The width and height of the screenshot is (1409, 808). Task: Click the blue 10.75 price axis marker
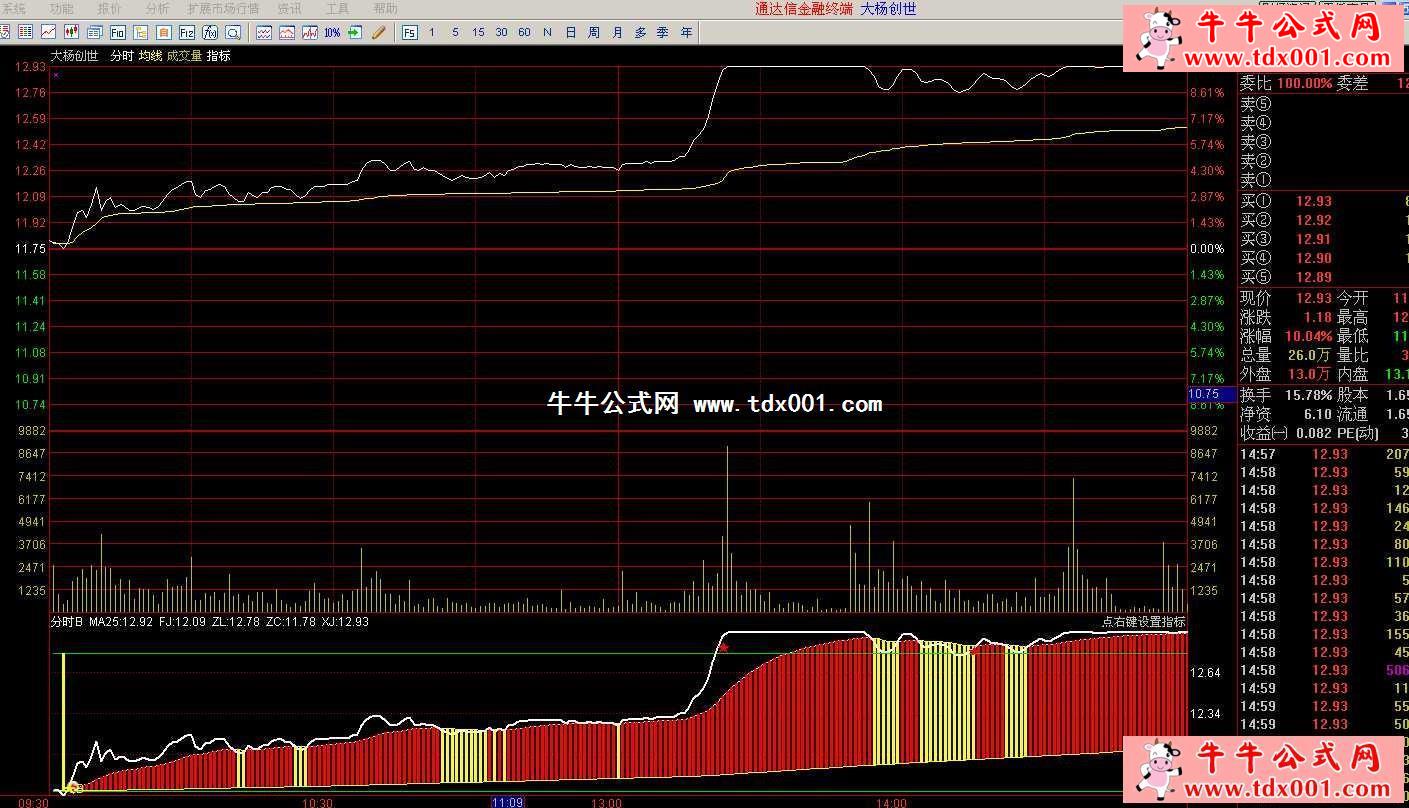[x=1211, y=395]
